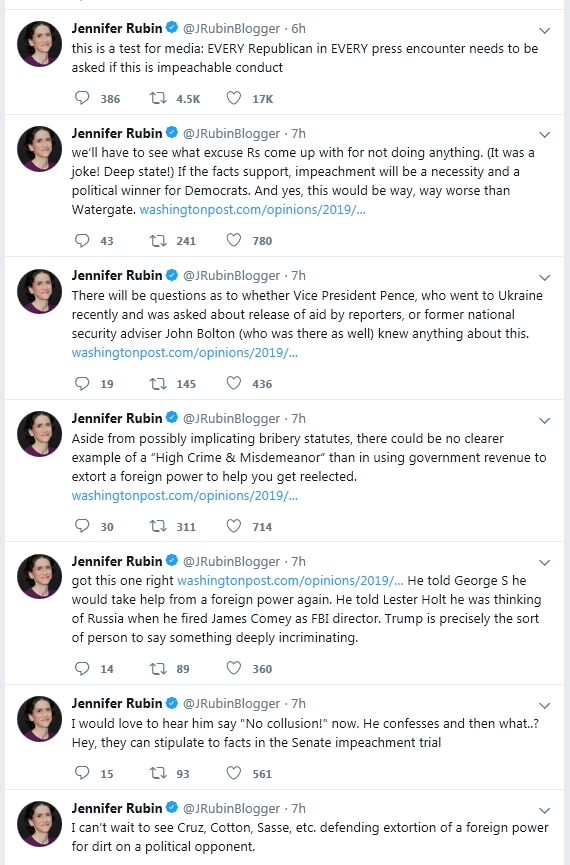Reply to the bribery statutes tweet

82,526
